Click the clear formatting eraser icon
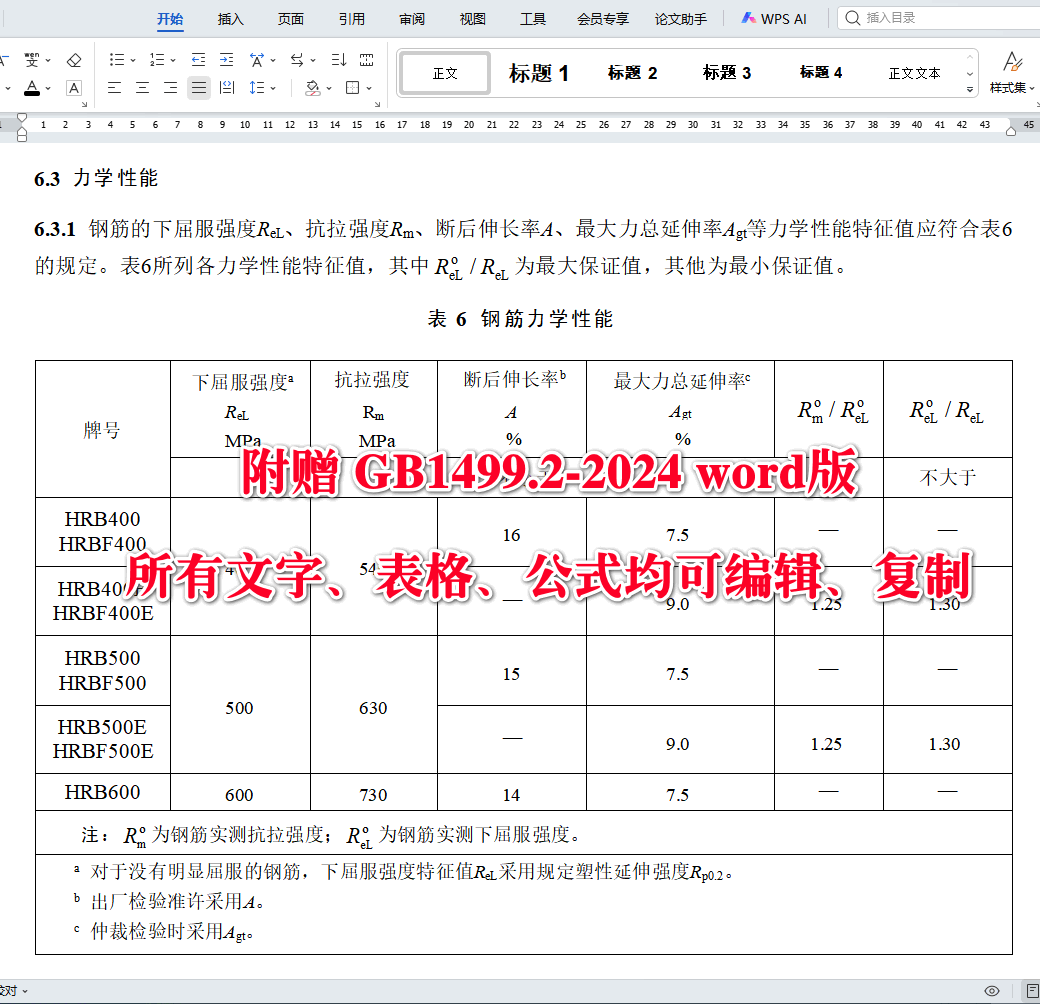Image resolution: width=1040 pixels, height=1004 pixels. (74, 60)
